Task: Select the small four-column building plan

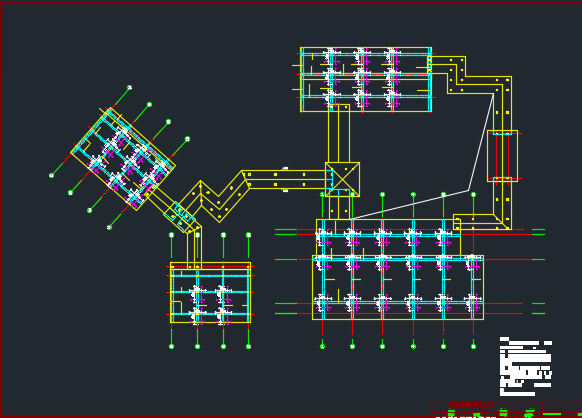Action: click(x=210, y=292)
